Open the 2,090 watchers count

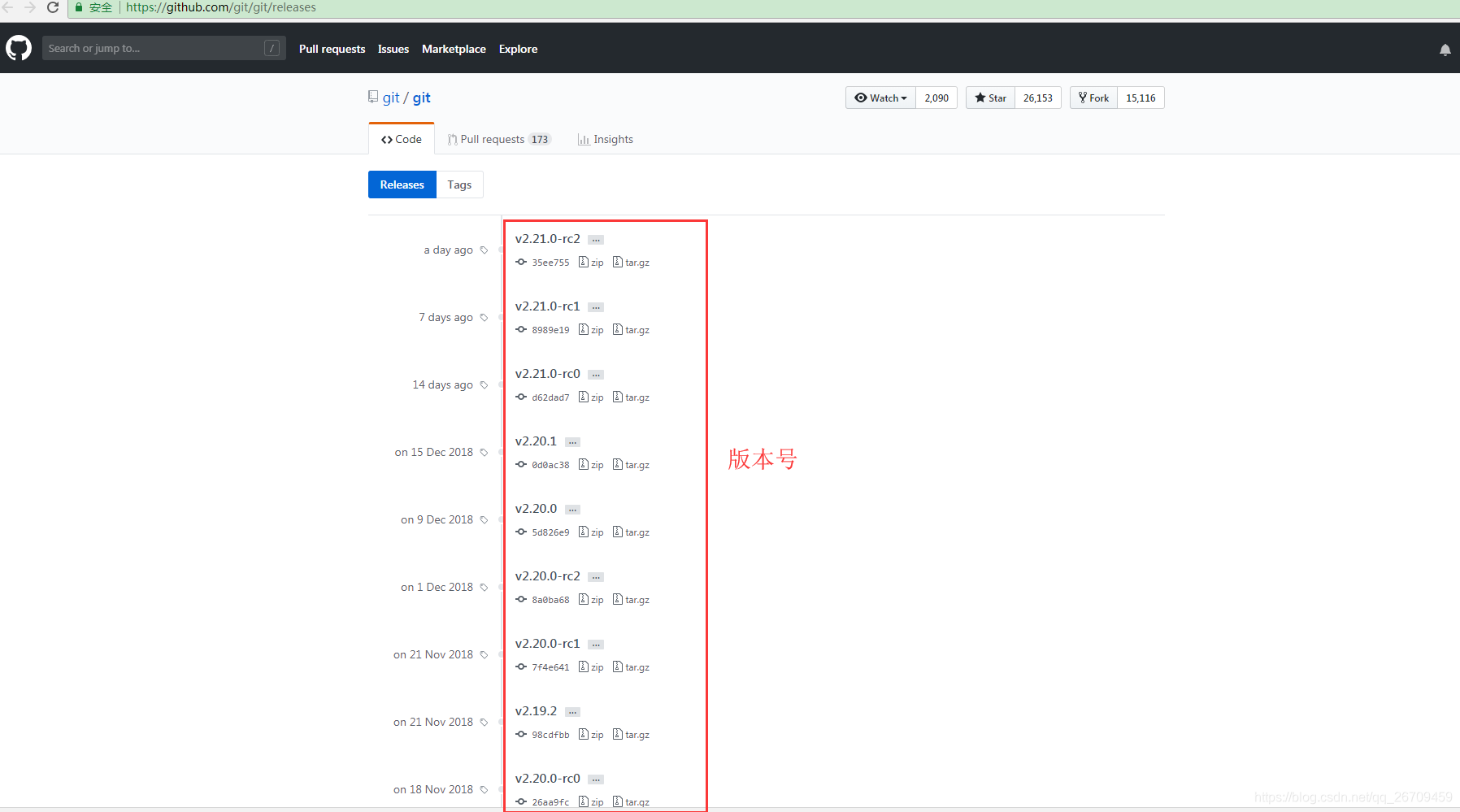coord(936,98)
